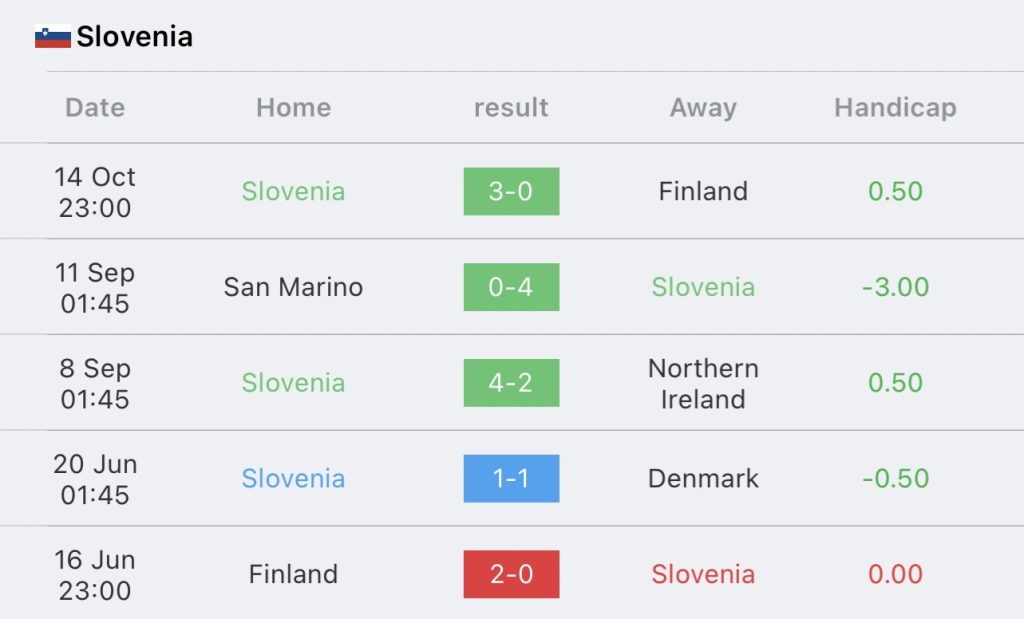The height and width of the screenshot is (619, 1024).
Task: Click the 11 Sep 01:45 date cell
Action: click(x=95, y=288)
